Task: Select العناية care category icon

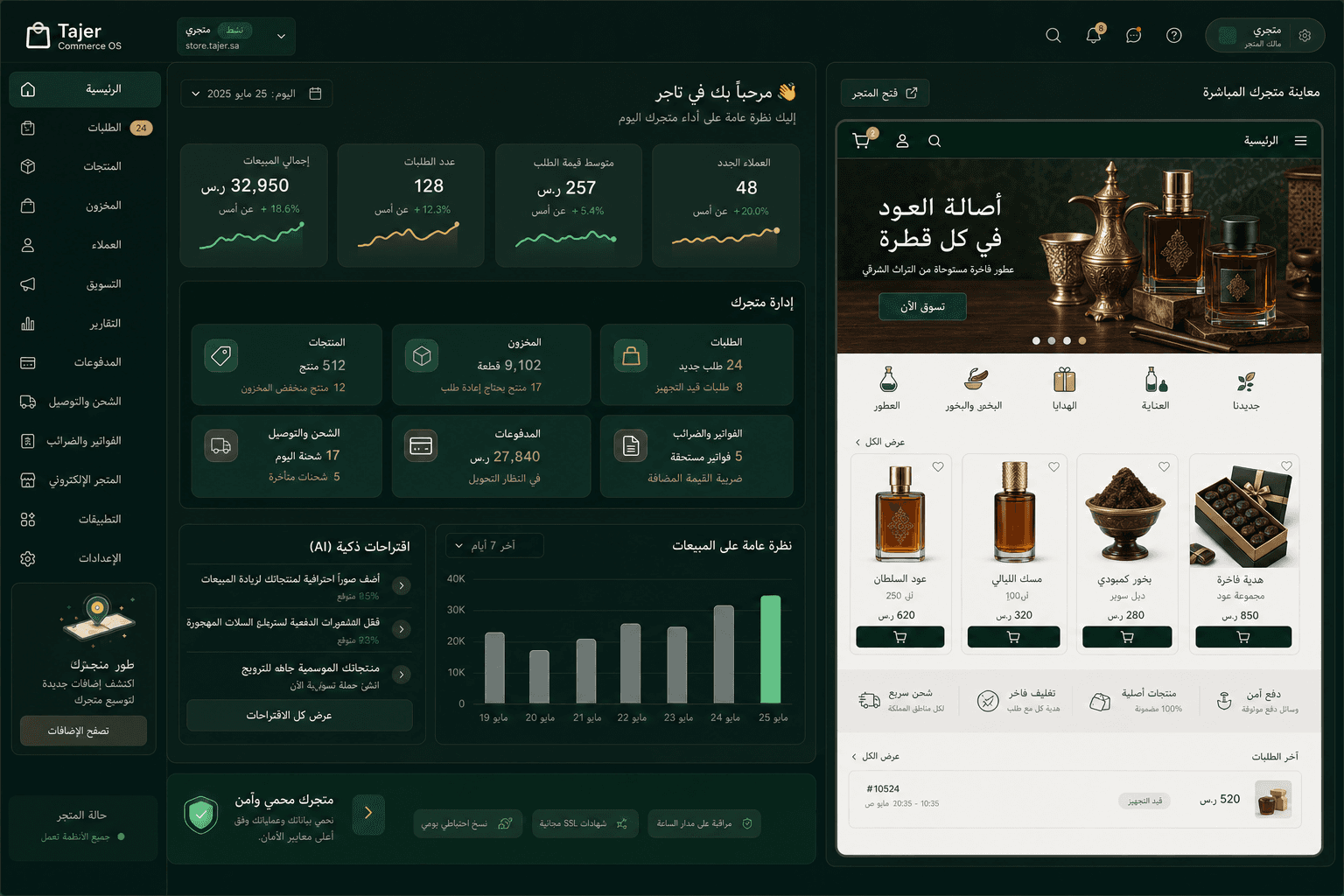Action: pyautogui.click(x=1155, y=380)
